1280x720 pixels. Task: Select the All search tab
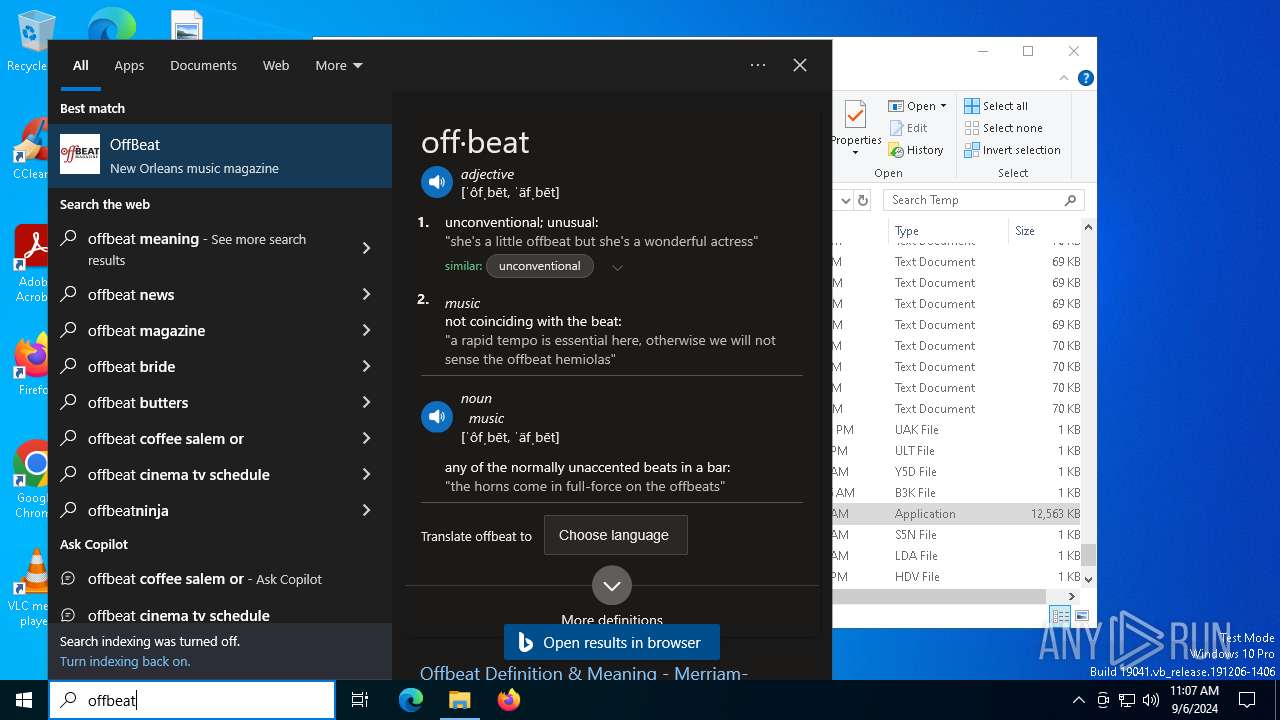tap(81, 65)
